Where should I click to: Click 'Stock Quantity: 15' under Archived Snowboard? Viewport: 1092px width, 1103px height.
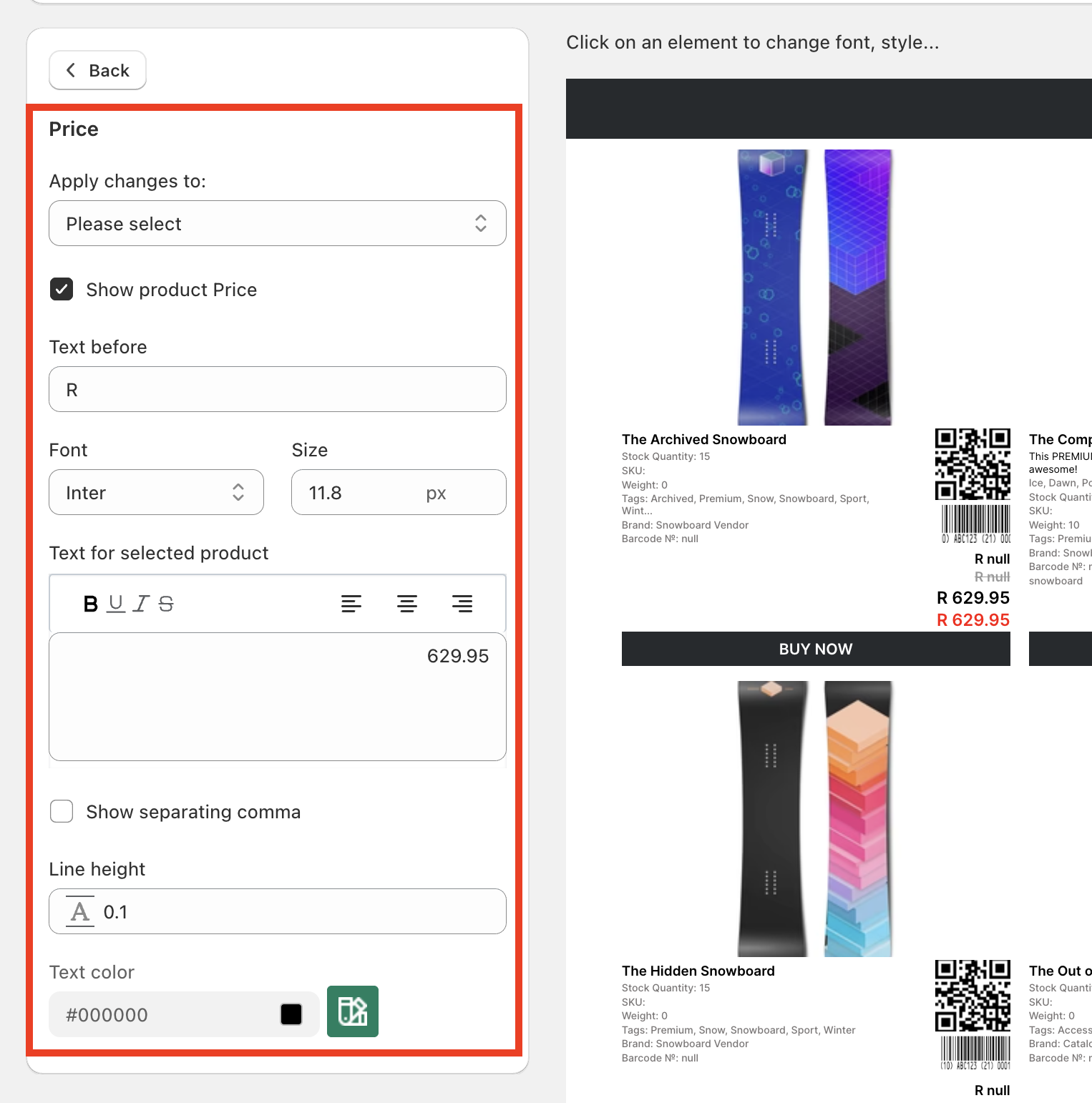click(x=666, y=456)
